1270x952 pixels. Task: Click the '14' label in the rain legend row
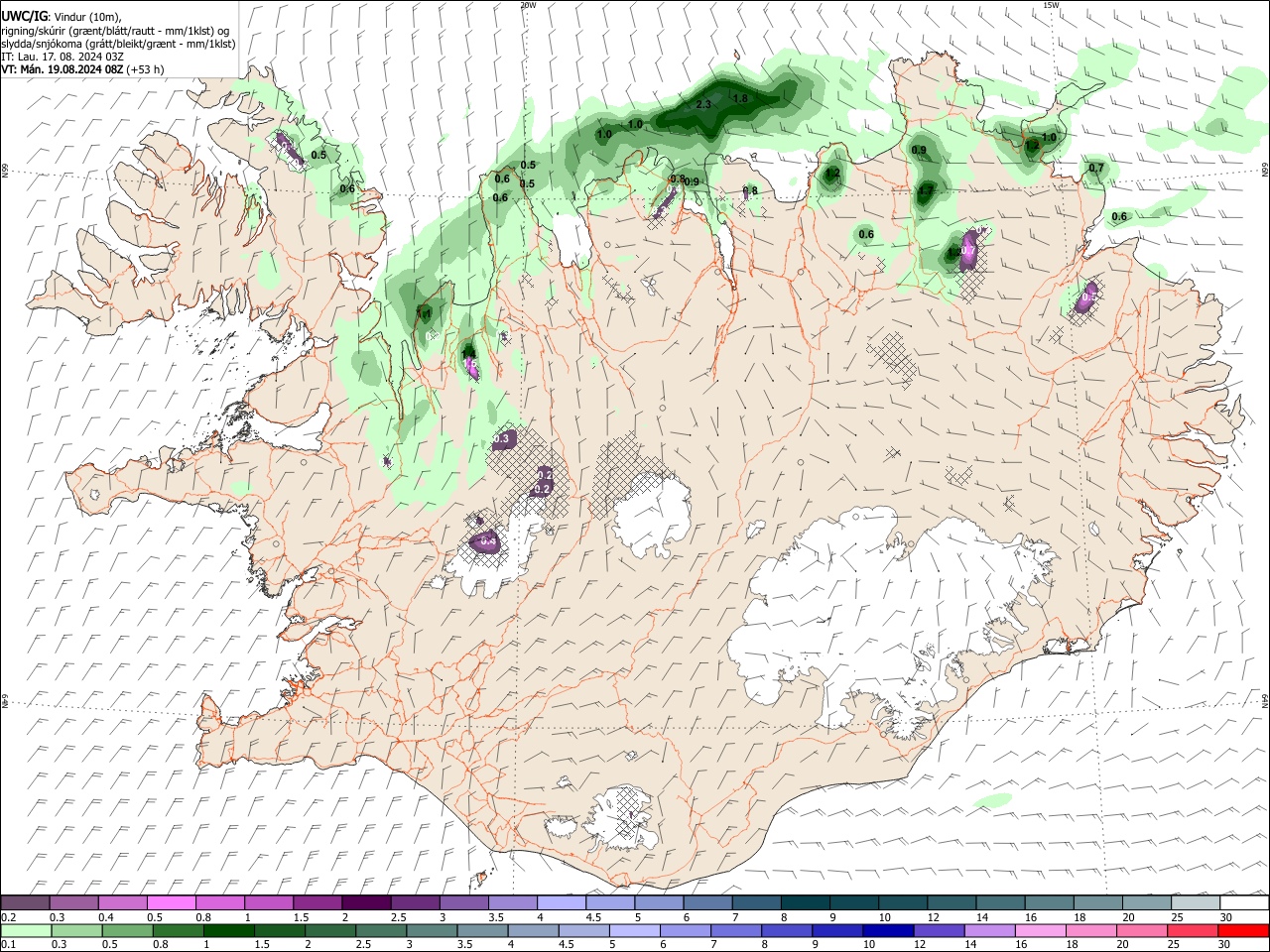(974, 945)
